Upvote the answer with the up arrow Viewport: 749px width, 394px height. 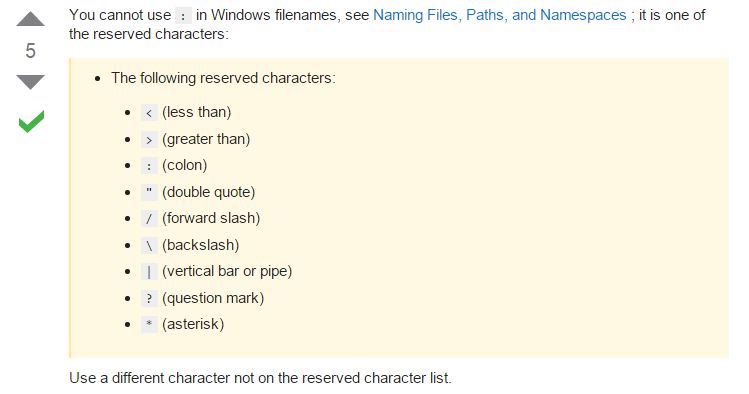pos(31,19)
